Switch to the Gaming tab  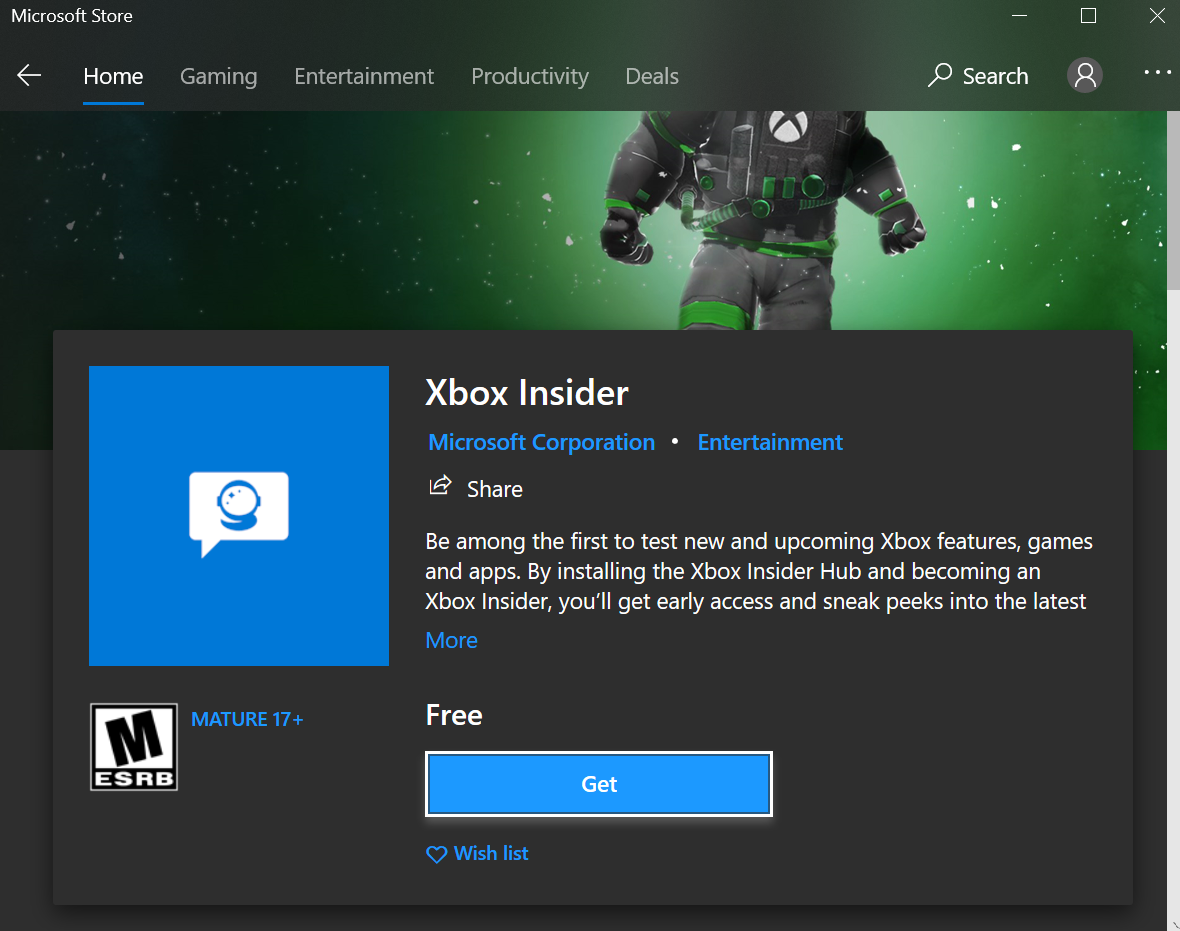click(x=218, y=76)
